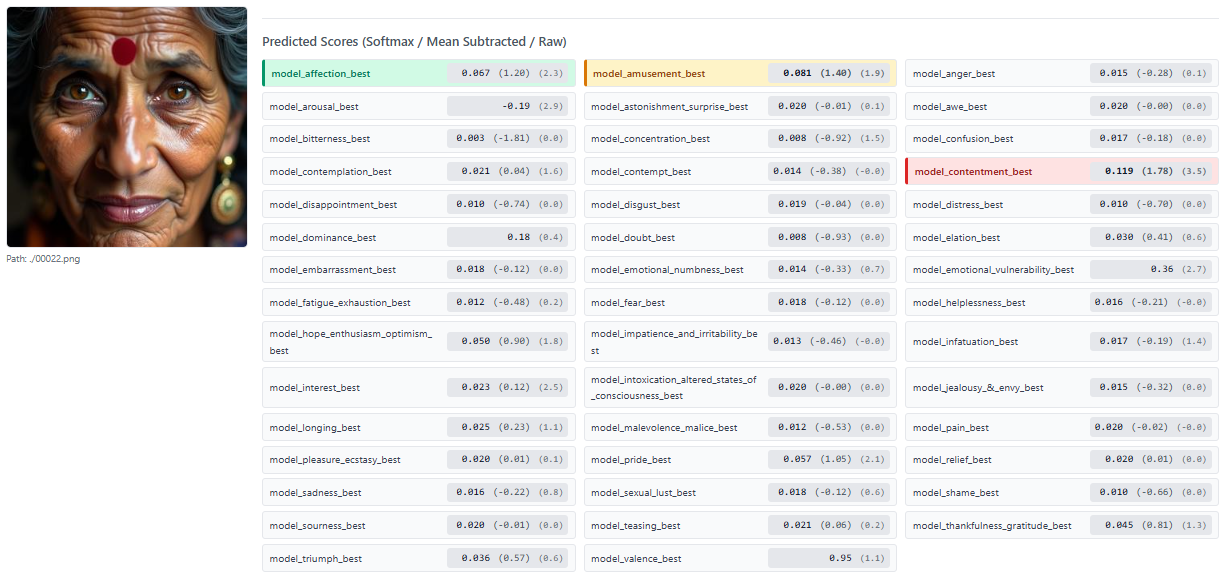Image resolution: width=1225 pixels, height=573 pixels.
Task: Click the model_emotional_vulnerability_best row
Action: (x=1062, y=269)
